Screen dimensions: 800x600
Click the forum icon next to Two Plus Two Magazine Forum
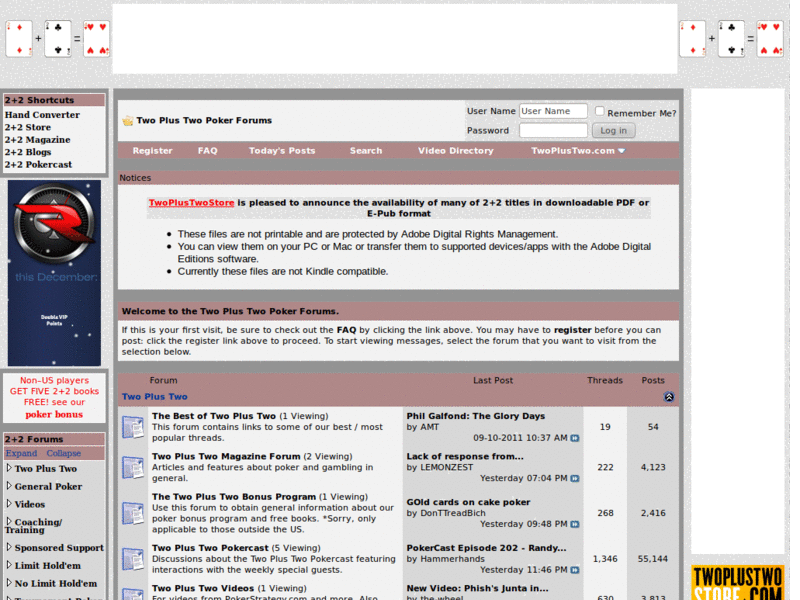[133, 467]
